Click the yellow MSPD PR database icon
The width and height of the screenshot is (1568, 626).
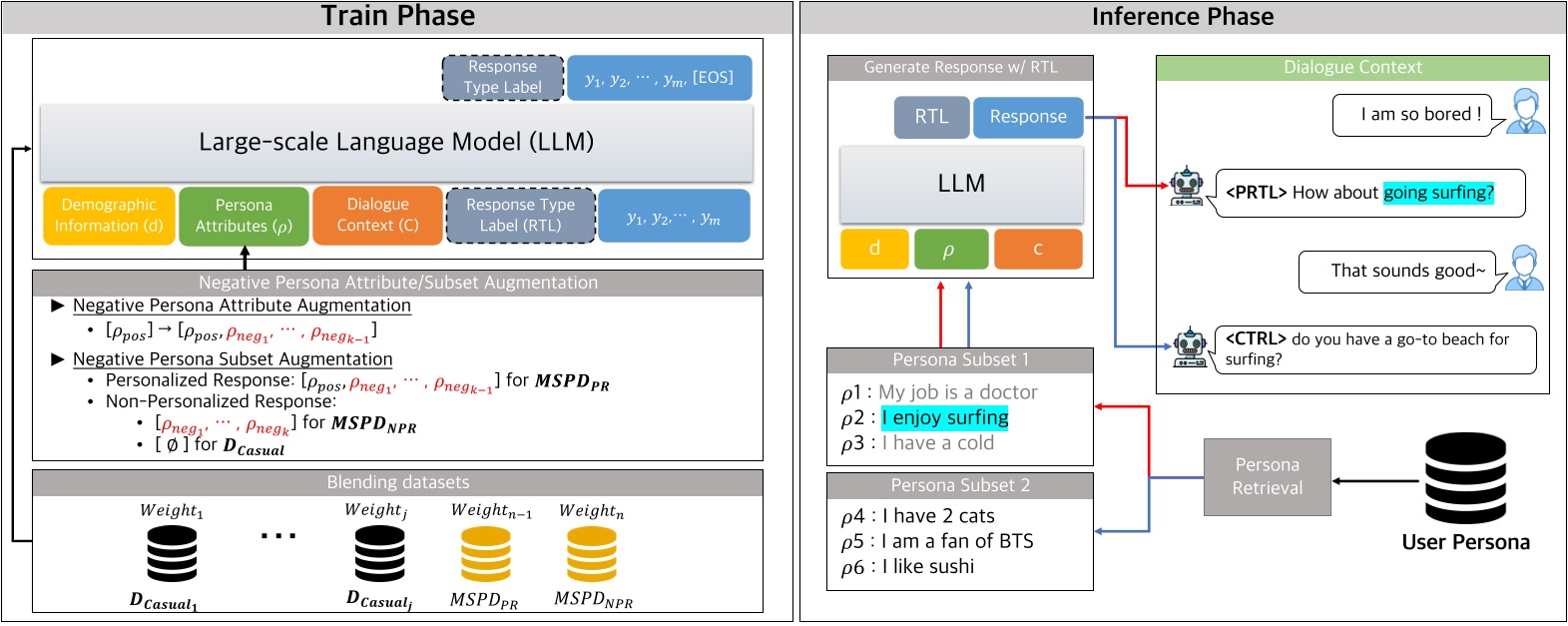coord(485,553)
